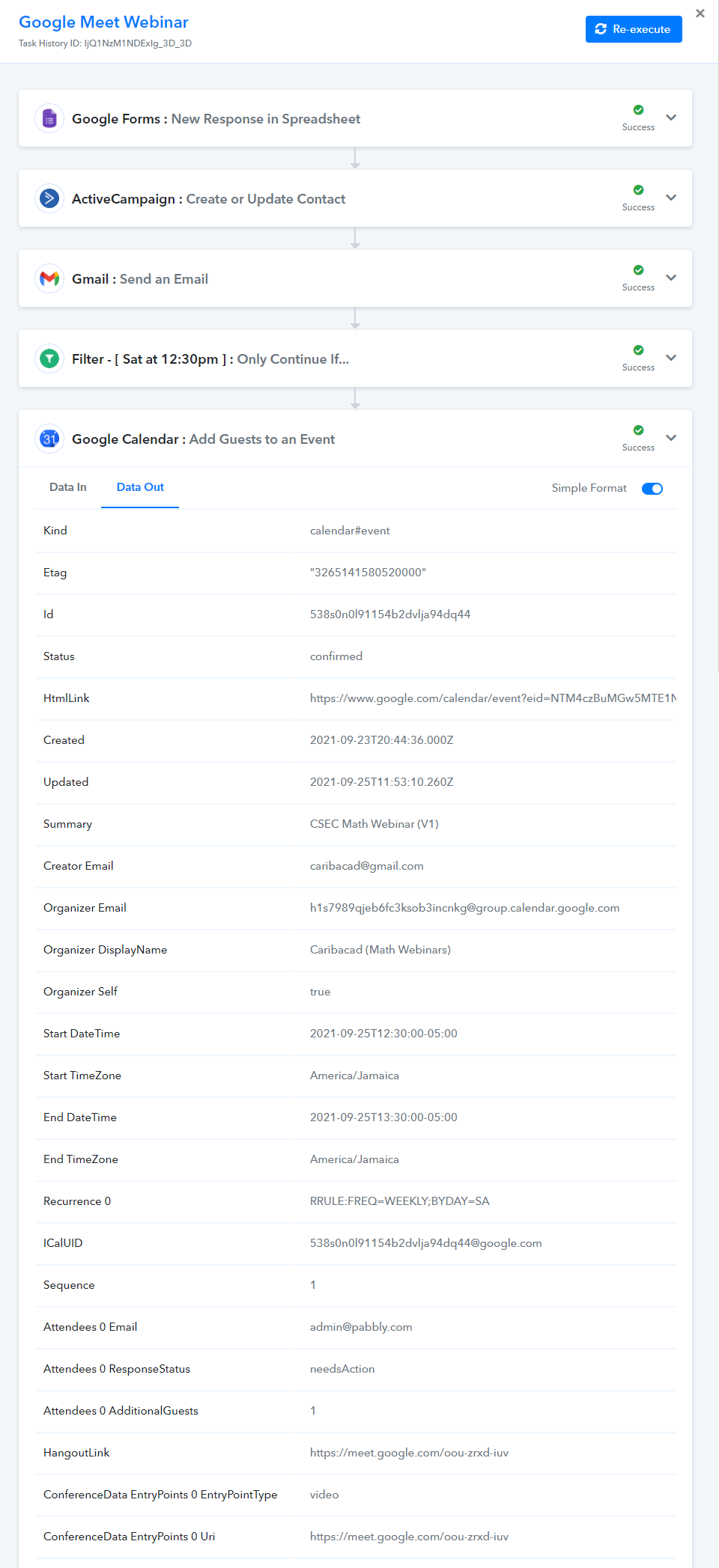The height and width of the screenshot is (1568, 719).
Task: Click the ActiveCampaign step icon
Action: tap(49, 198)
